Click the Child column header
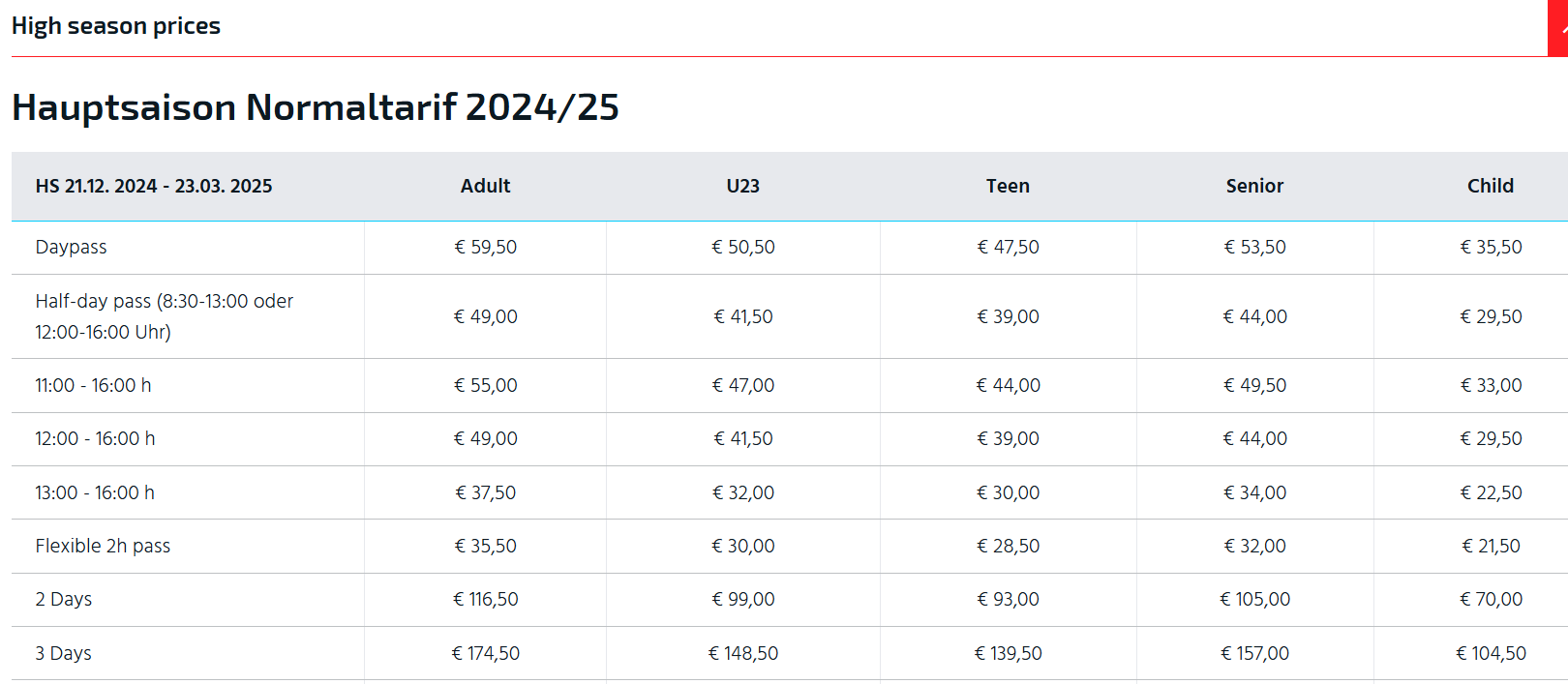The height and width of the screenshot is (684, 1568). pos(1491,186)
